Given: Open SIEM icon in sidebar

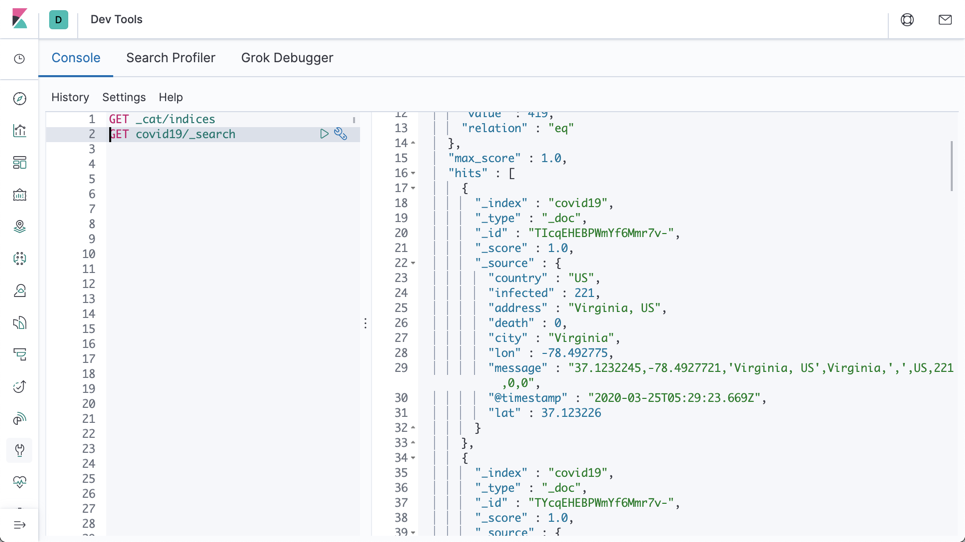Looking at the screenshot, I should click(x=20, y=419).
